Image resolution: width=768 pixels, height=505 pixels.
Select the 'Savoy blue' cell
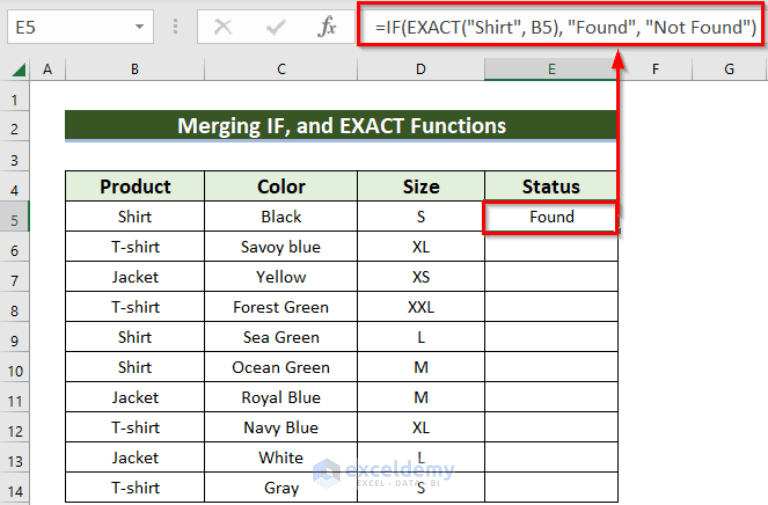click(281, 247)
